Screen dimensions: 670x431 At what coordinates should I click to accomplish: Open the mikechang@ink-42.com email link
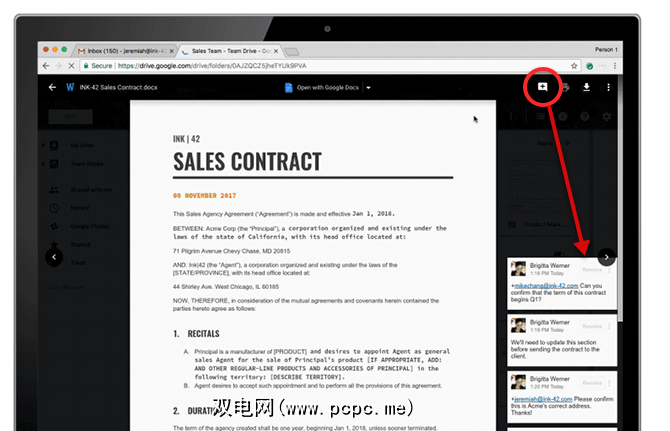[546, 285]
